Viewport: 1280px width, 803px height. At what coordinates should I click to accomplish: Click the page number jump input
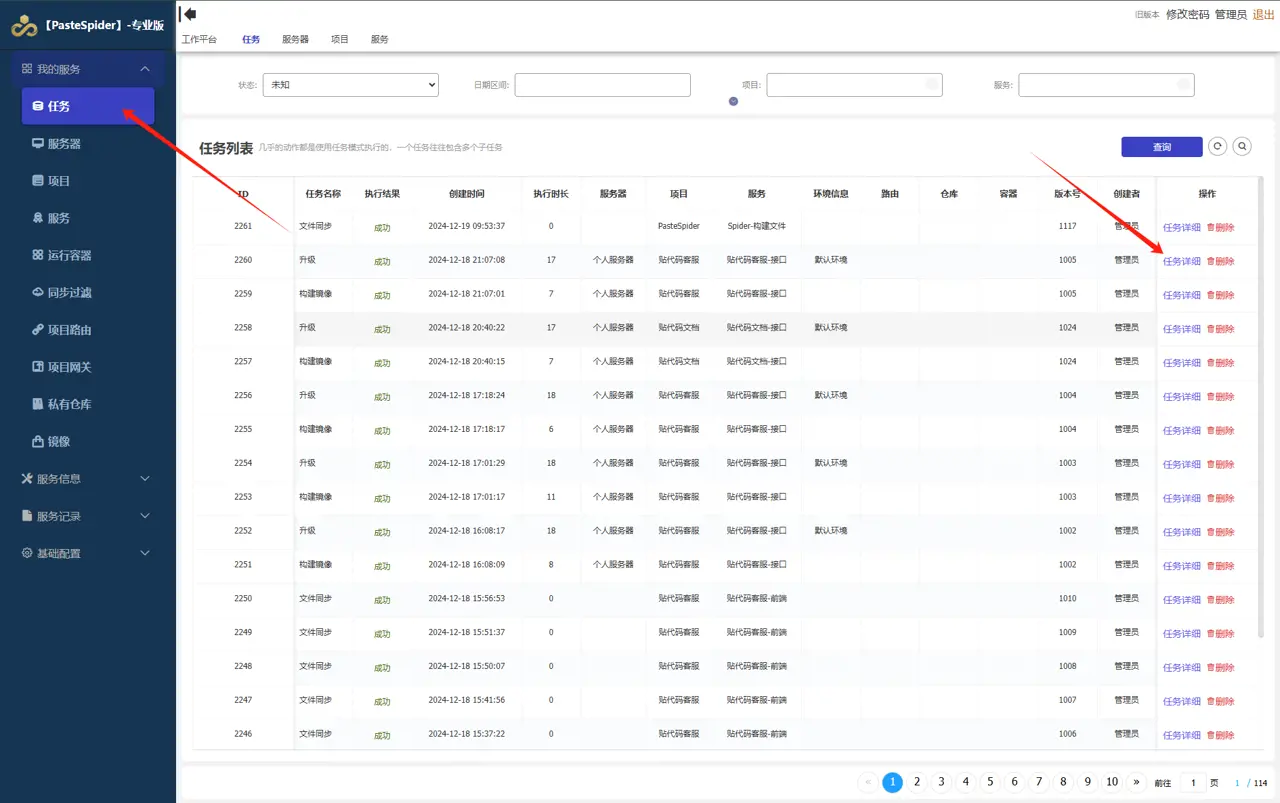click(1192, 782)
